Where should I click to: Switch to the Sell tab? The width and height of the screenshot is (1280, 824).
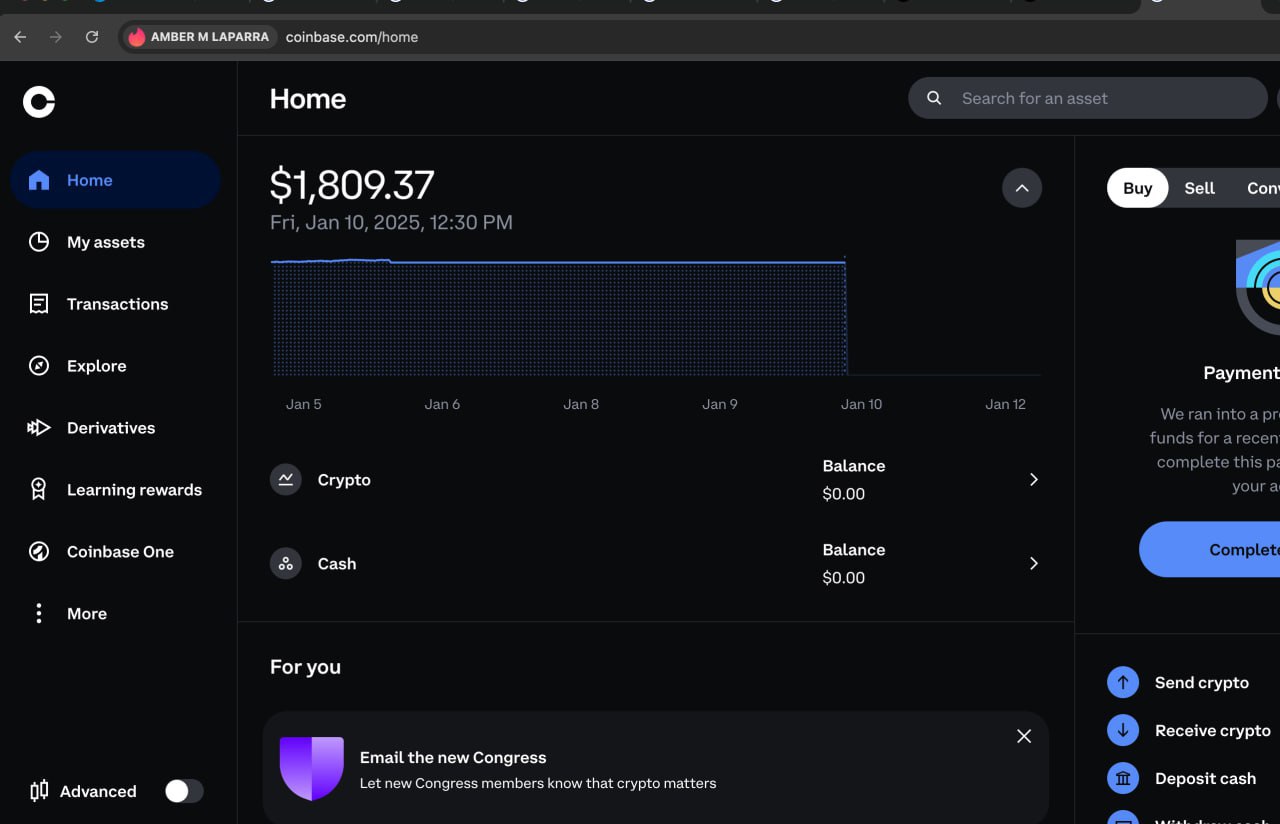click(x=1199, y=188)
